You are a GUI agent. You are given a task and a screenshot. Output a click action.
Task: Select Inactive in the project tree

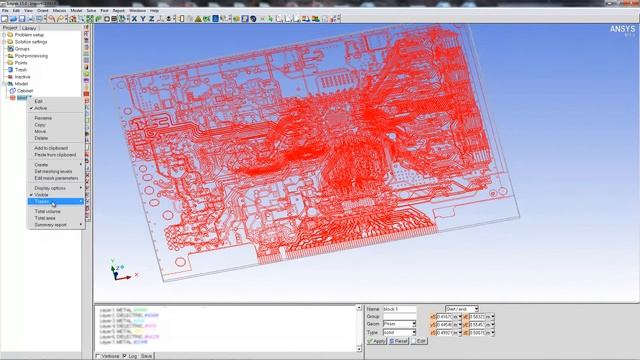click(x=22, y=77)
